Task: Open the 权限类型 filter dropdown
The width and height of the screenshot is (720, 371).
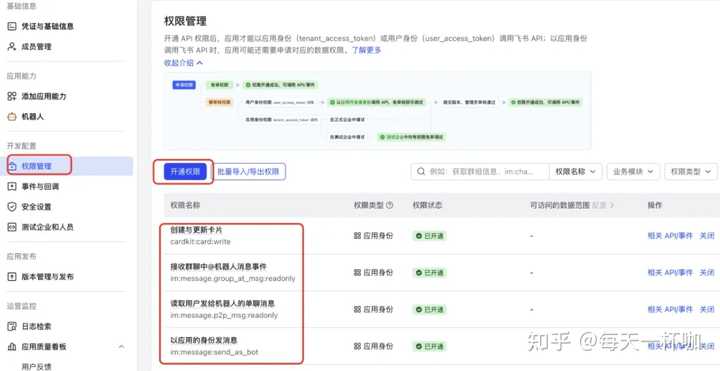Action: pos(691,171)
